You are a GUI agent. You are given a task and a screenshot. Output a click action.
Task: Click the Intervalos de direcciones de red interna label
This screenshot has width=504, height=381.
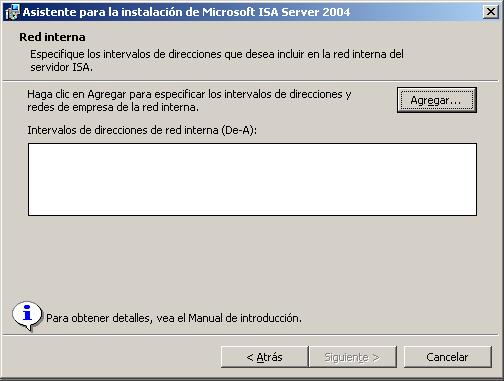point(142,130)
